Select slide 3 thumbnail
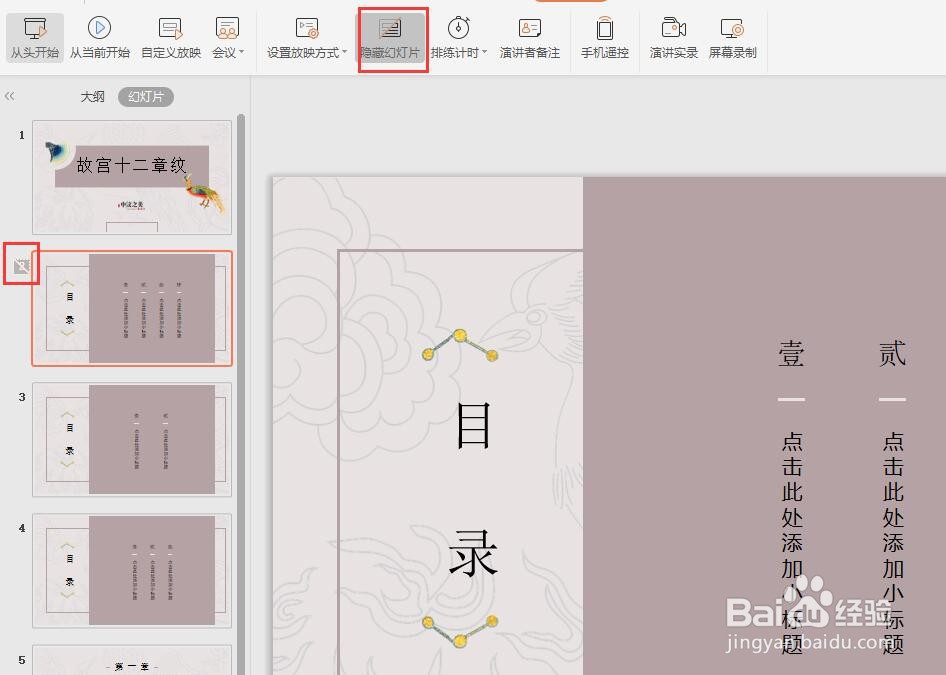 coord(132,439)
